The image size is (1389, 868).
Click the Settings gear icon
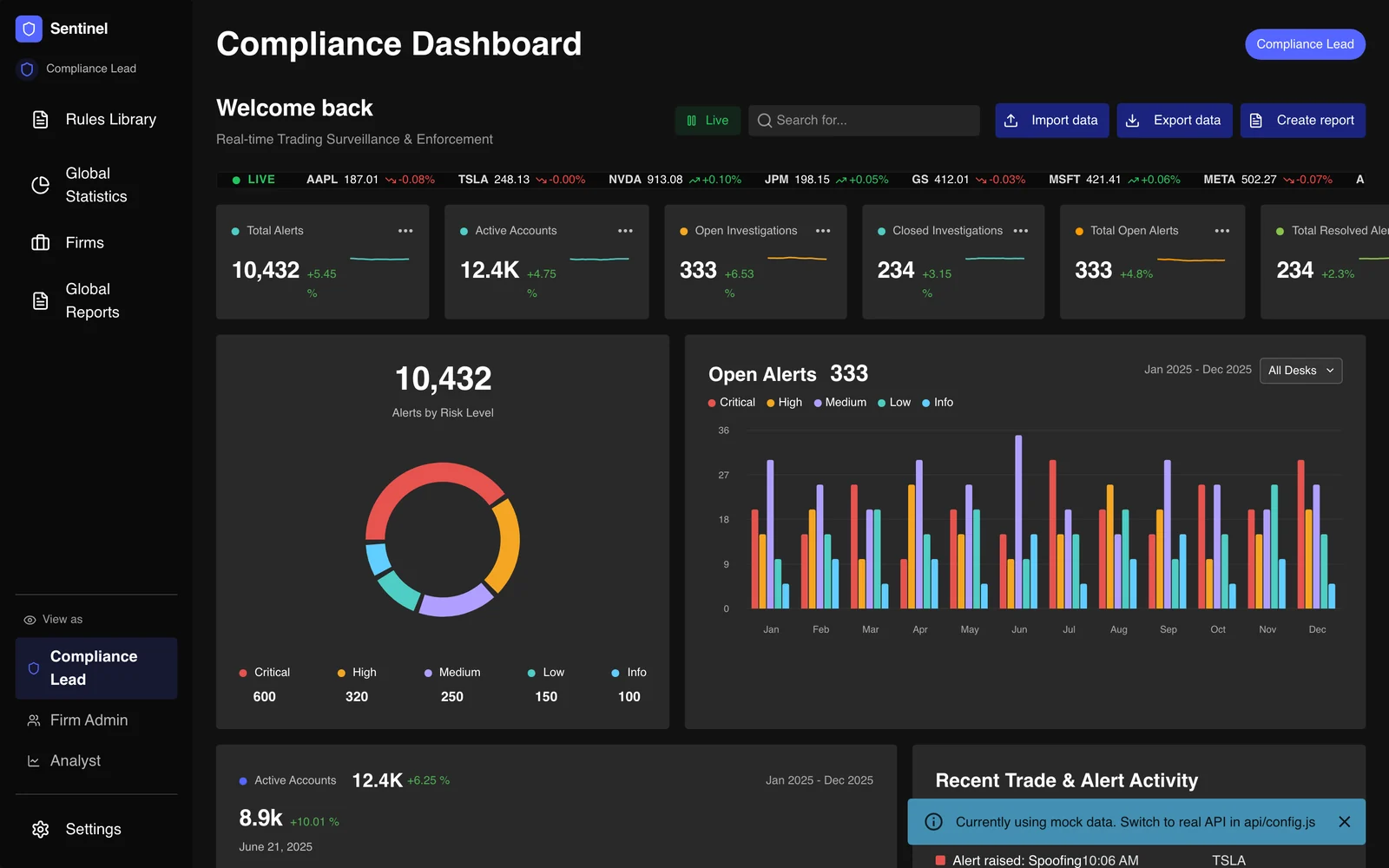click(40, 830)
